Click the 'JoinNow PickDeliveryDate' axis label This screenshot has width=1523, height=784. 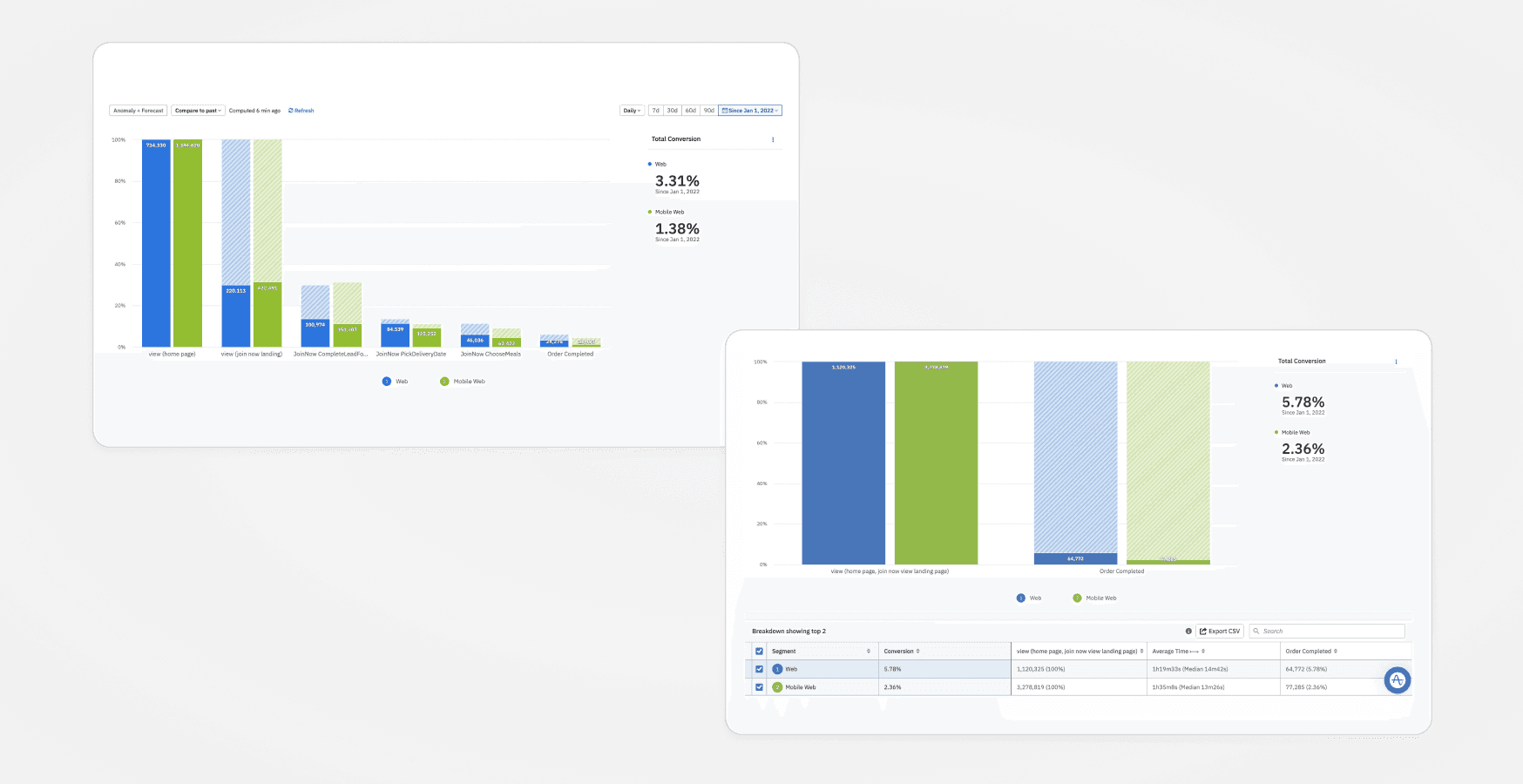tap(411, 355)
